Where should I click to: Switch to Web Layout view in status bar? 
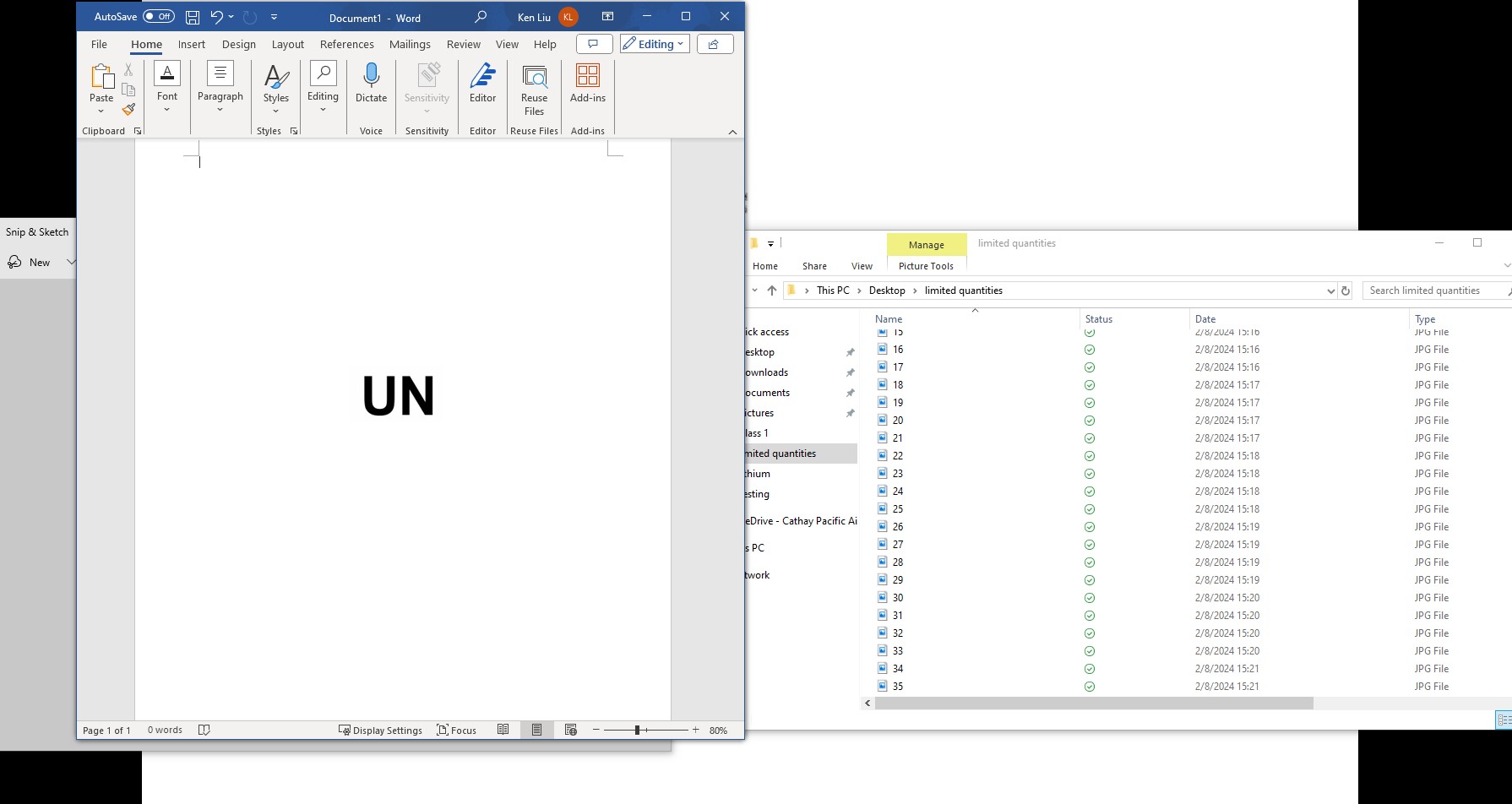point(570,730)
